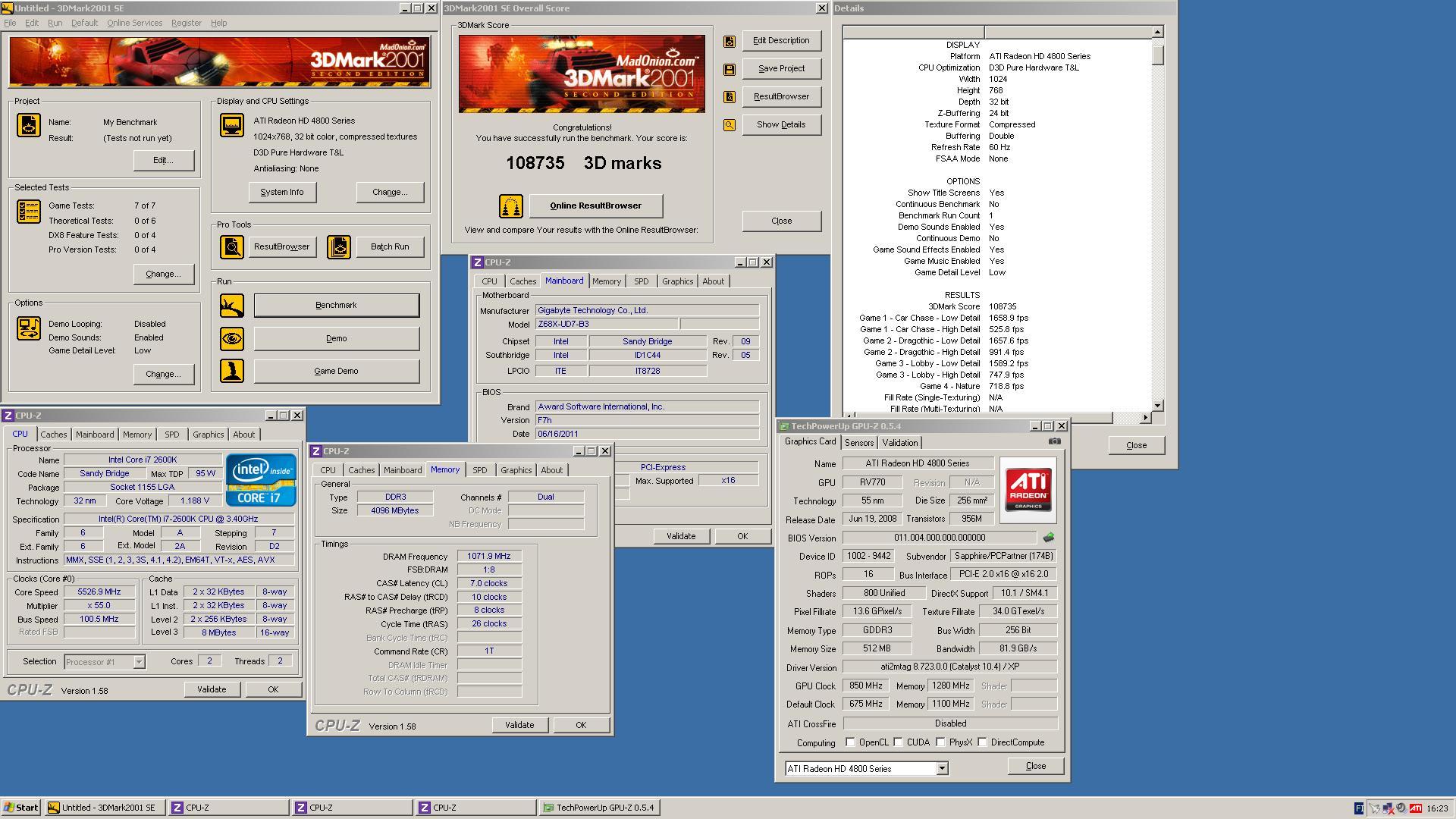1456x819 pixels.
Task: Open the File menu in 3DMark2001
Action: [10, 23]
